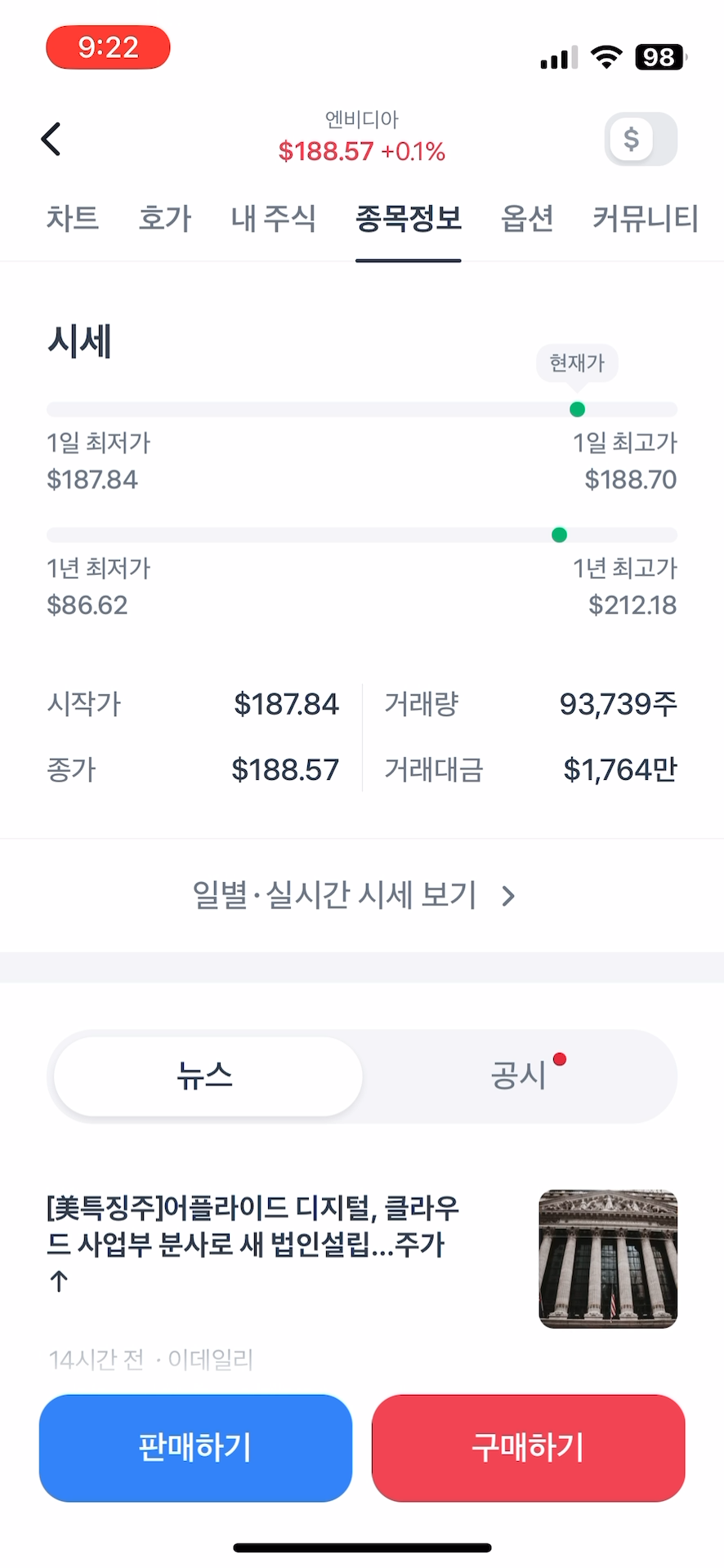Tap the news article building thumbnail

pos(608,1258)
